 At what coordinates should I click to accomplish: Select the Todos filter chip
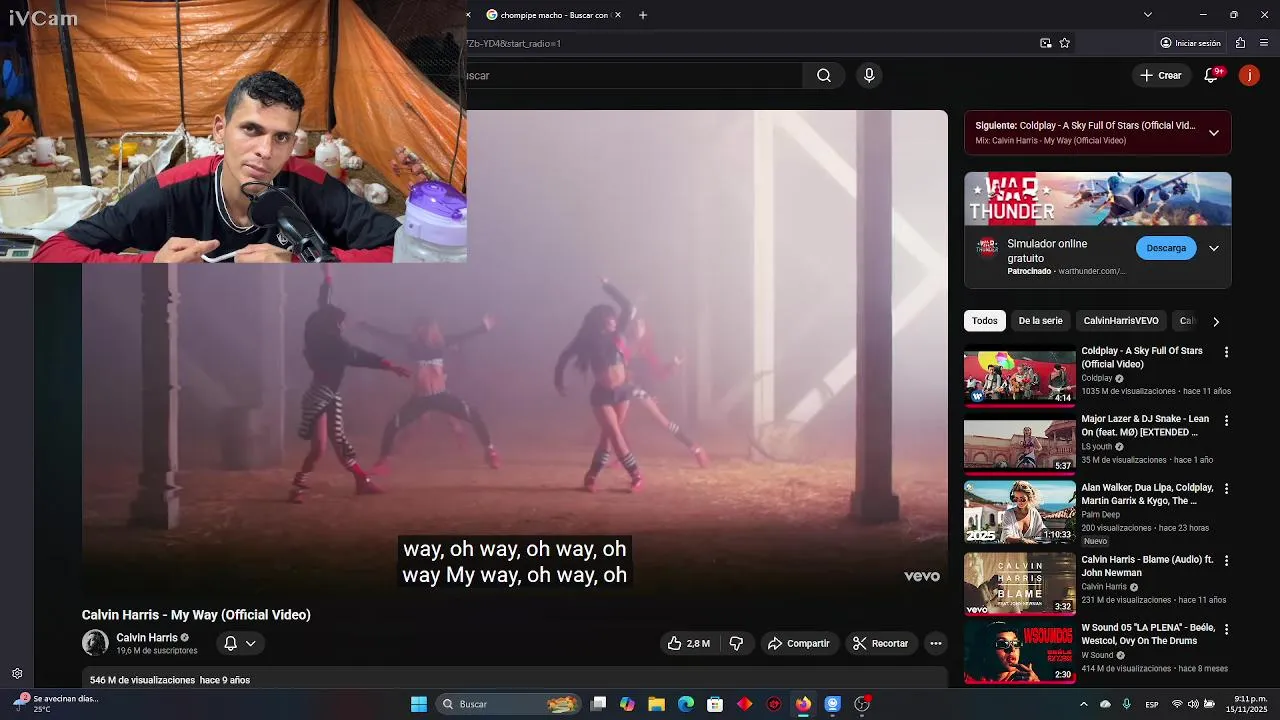(985, 321)
